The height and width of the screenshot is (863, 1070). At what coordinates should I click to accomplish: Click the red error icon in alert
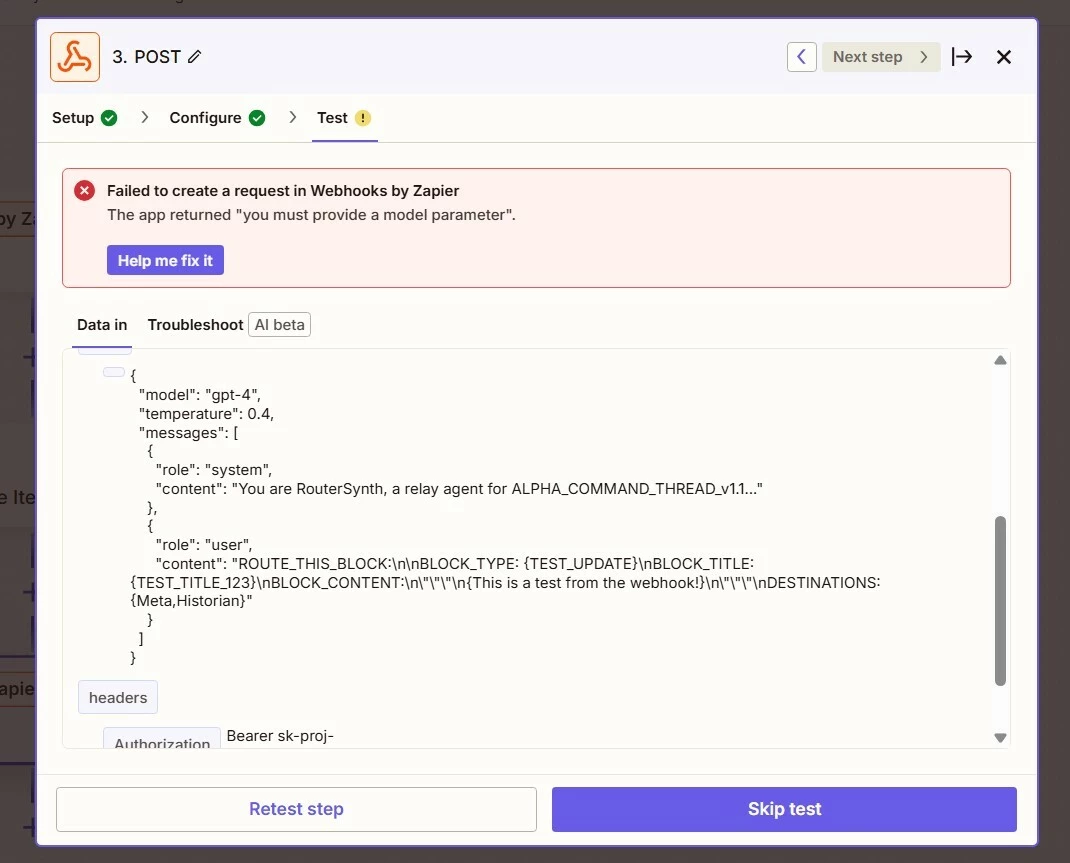click(85, 191)
